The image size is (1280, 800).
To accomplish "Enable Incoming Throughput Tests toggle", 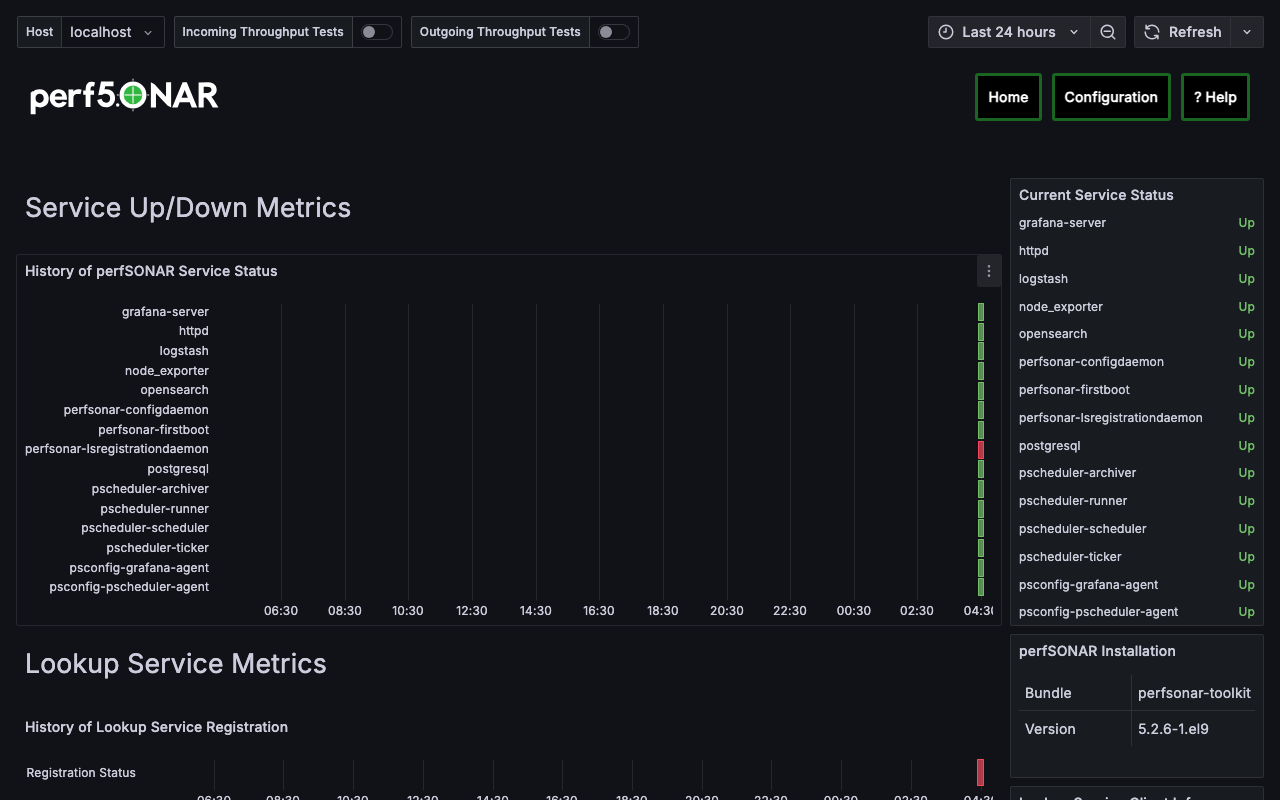I will click(x=377, y=32).
